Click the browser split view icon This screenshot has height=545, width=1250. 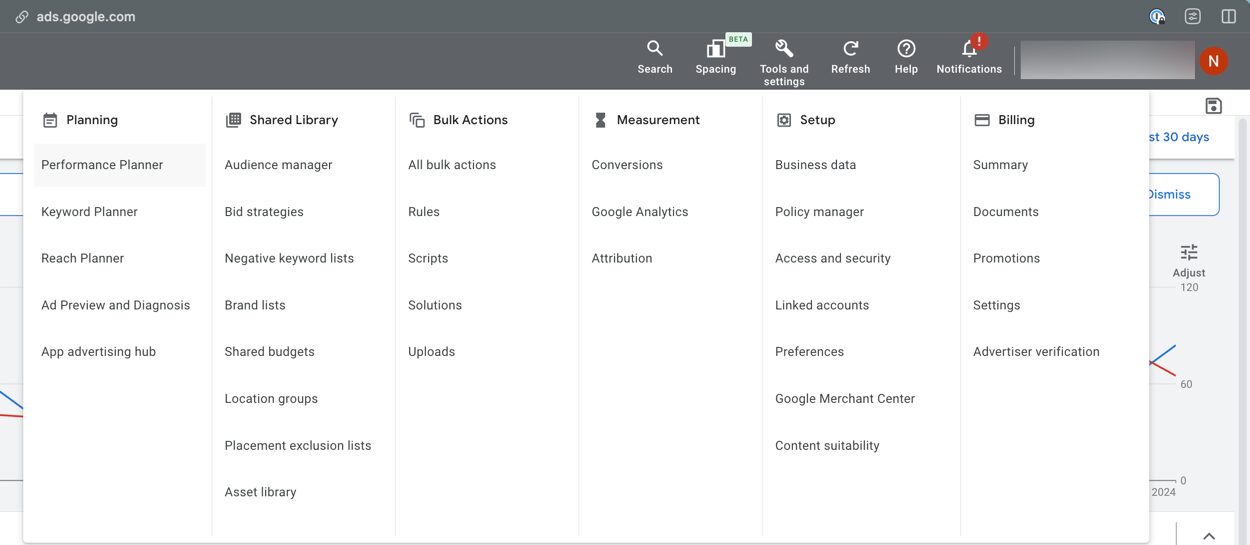[x=1229, y=17]
